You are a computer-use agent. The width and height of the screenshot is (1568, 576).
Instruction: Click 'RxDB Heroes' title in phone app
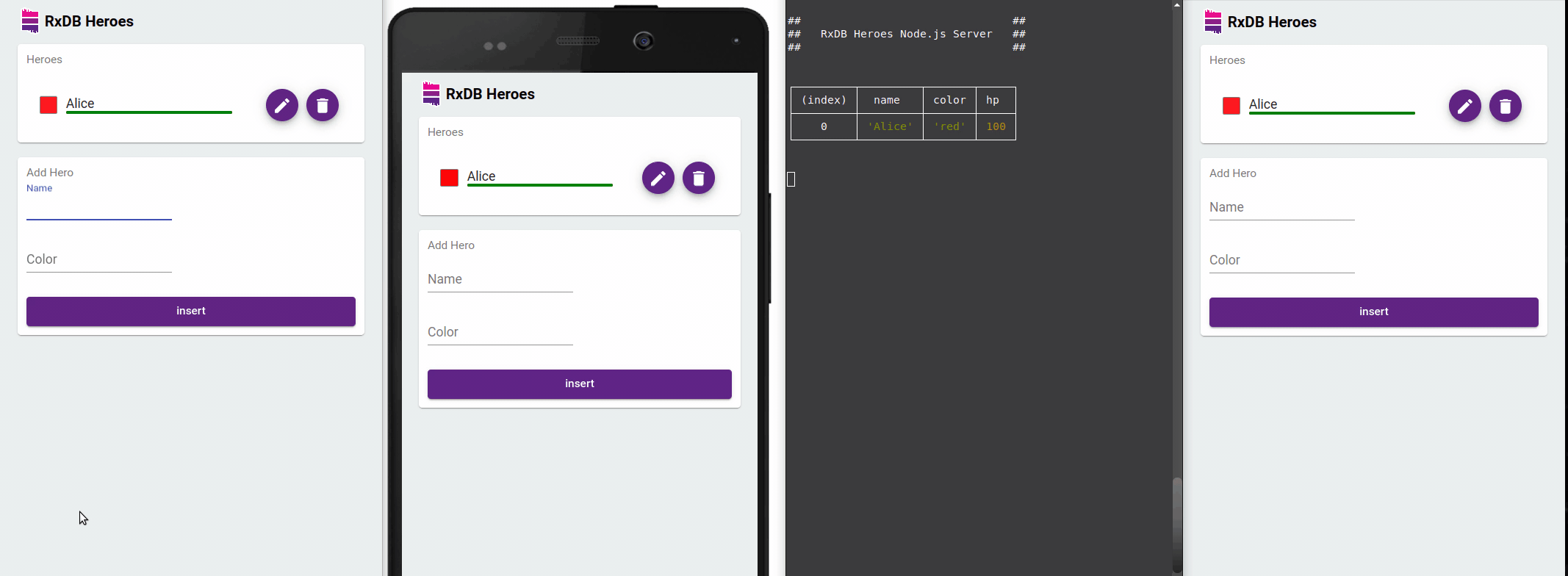490,94
